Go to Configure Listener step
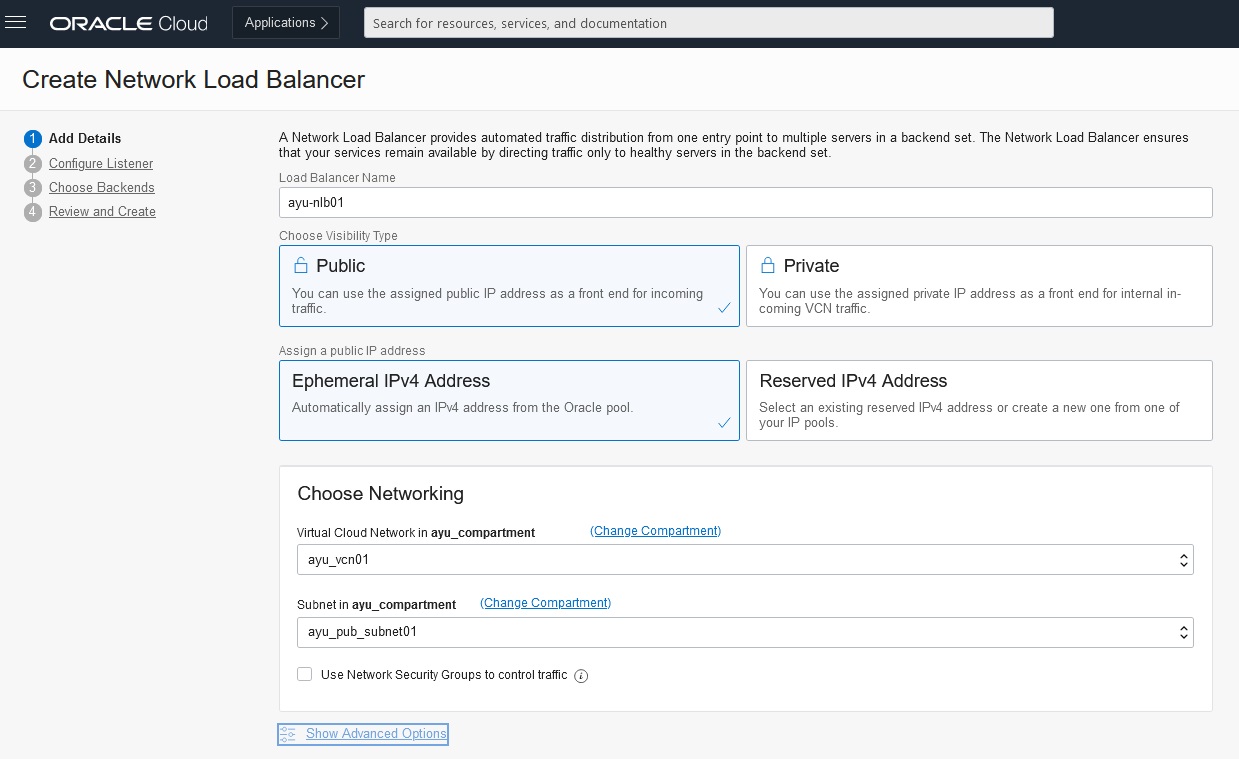The width and height of the screenshot is (1239, 759). point(101,164)
